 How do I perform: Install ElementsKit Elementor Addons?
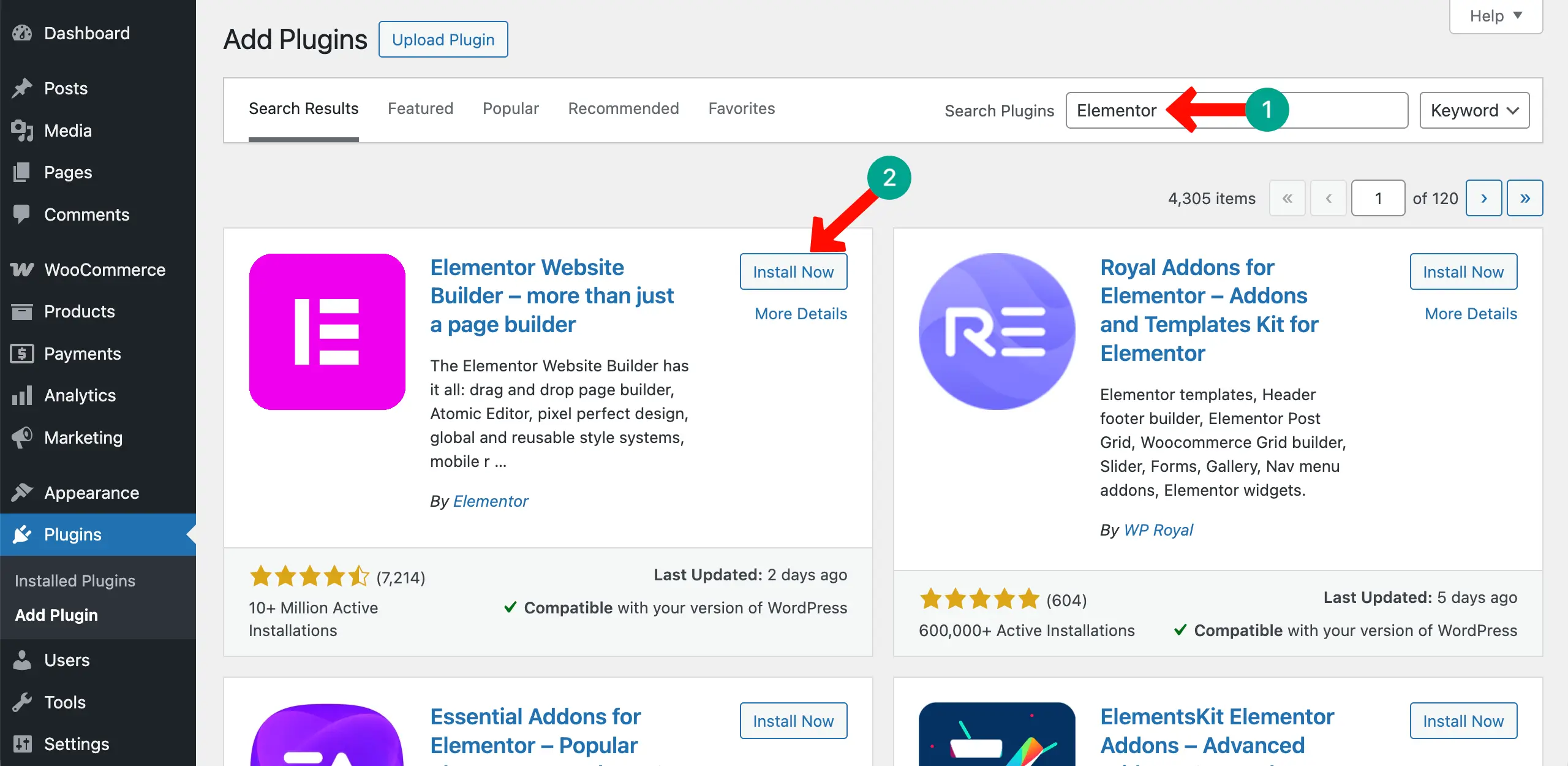pos(1463,721)
